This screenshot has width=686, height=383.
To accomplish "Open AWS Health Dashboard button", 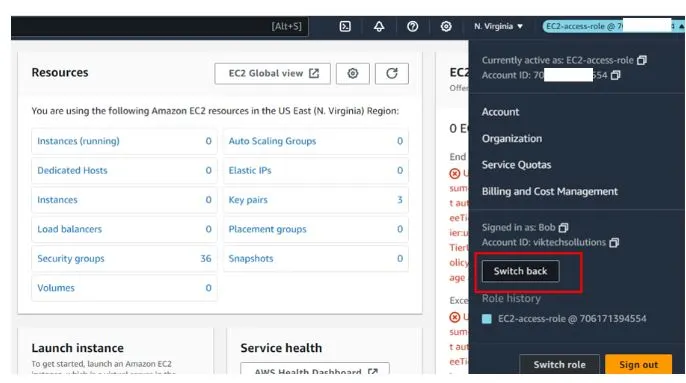I will point(315,369).
